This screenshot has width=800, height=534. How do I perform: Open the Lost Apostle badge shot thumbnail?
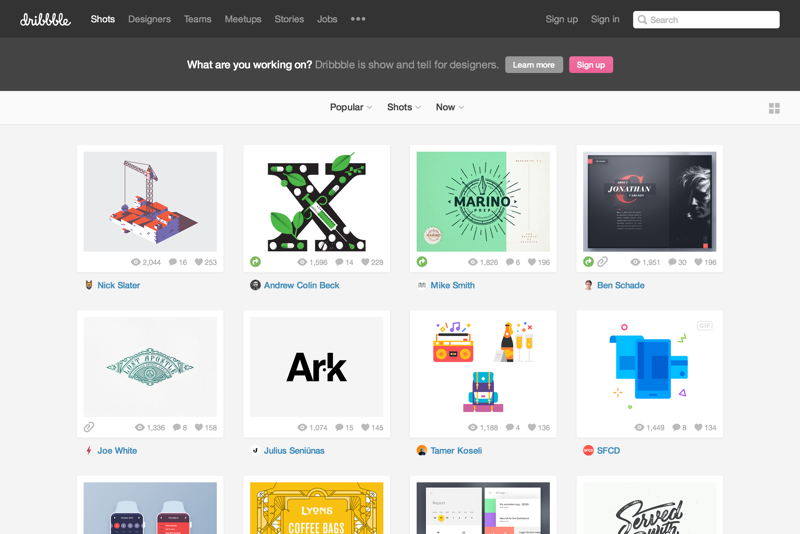pos(150,367)
